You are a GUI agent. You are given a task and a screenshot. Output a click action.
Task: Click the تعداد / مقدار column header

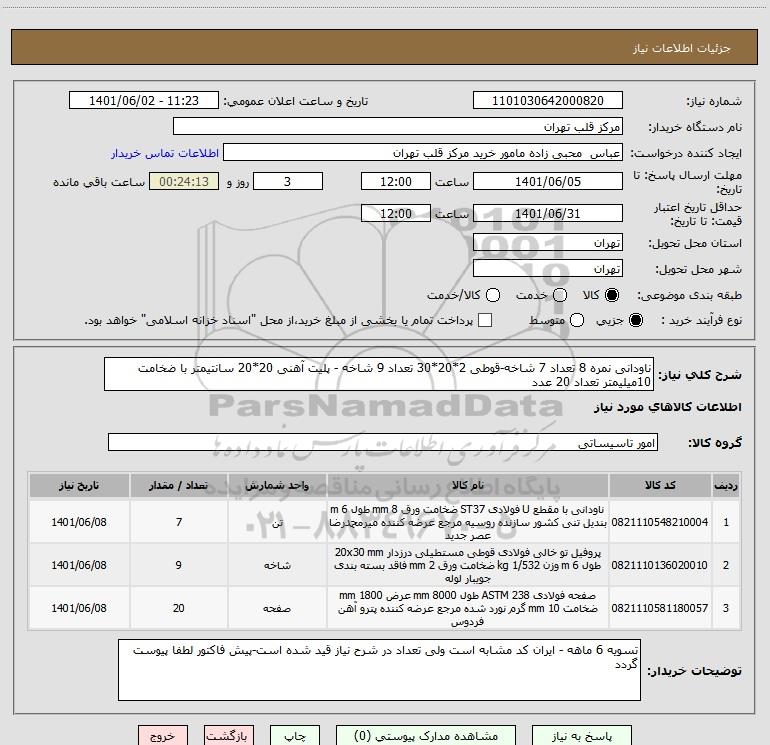tap(179, 486)
